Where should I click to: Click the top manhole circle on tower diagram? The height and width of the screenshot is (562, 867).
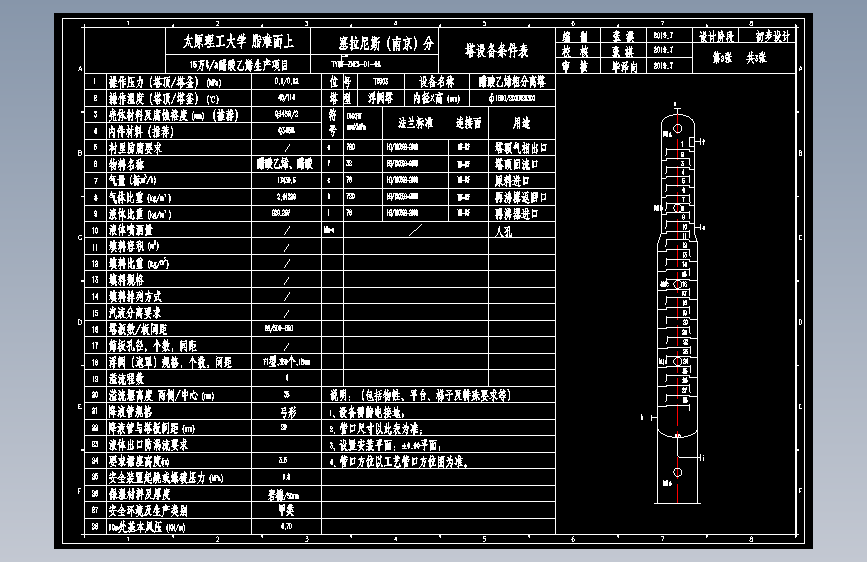coord(677,128)
